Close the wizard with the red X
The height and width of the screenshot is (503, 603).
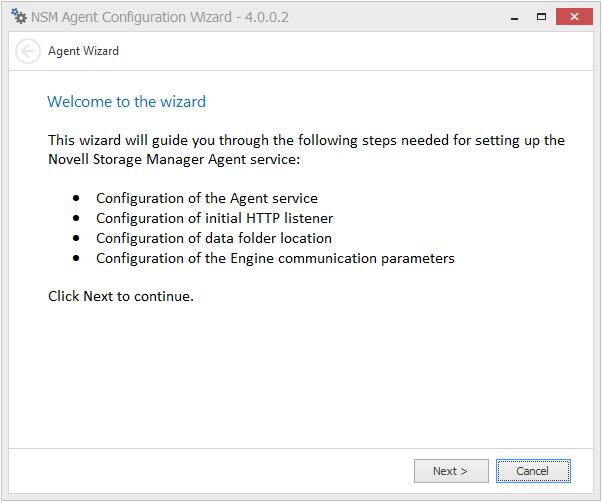pyautogui.click(x=576, y=17)
